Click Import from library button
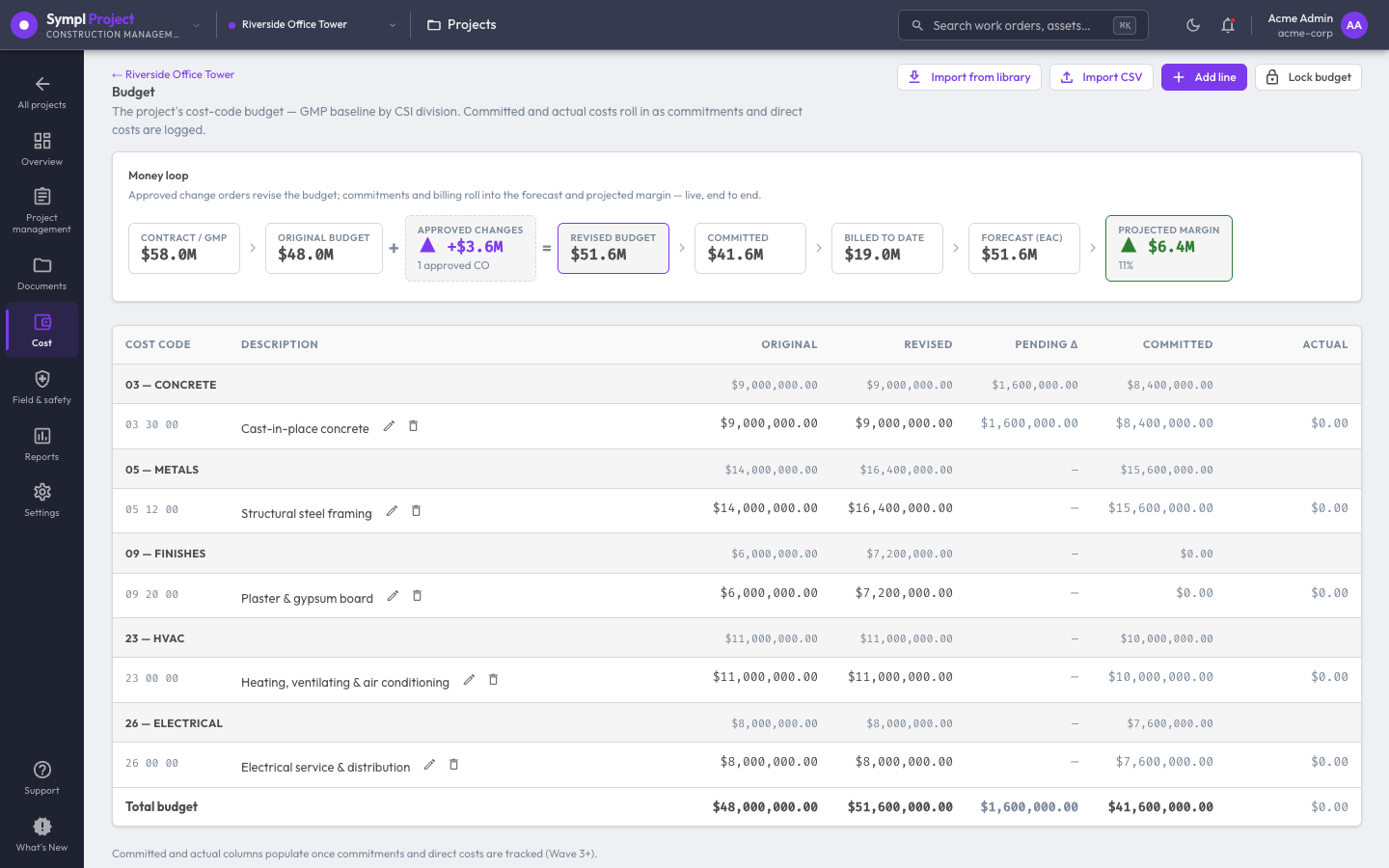Image resolution: width=1389 pixels, height=868 pixels. (x=968, y=77)
